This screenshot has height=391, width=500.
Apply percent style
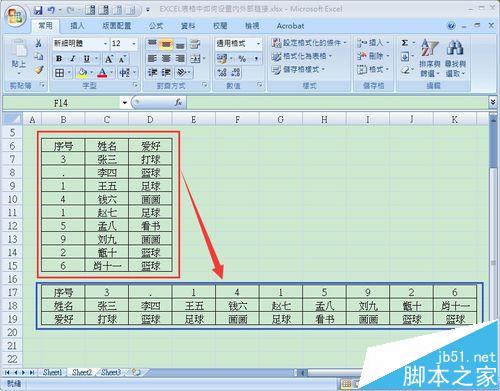(x=242, y=59)
